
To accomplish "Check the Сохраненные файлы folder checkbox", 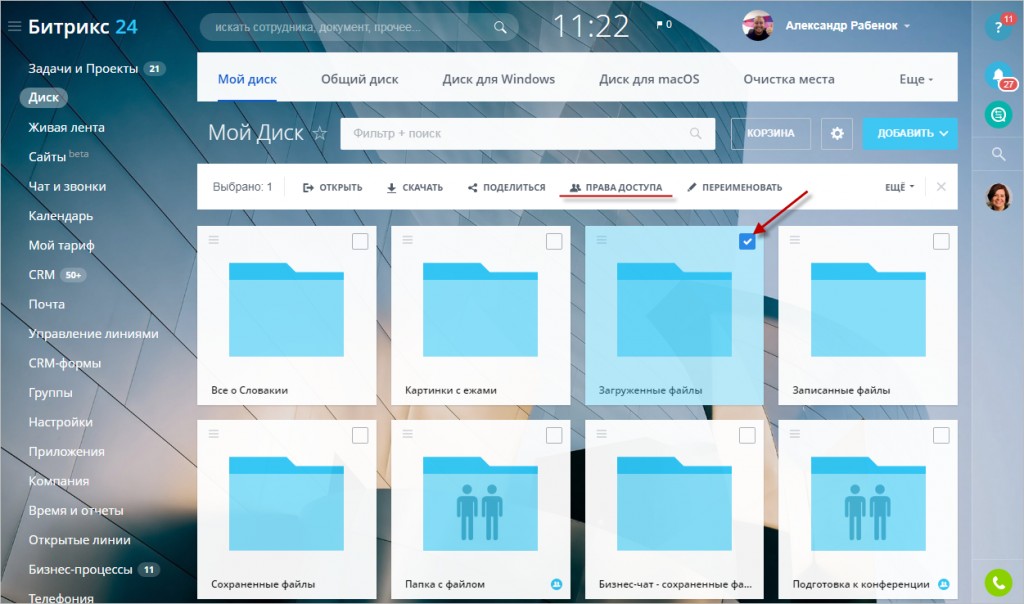I will (x=360, y=436).
